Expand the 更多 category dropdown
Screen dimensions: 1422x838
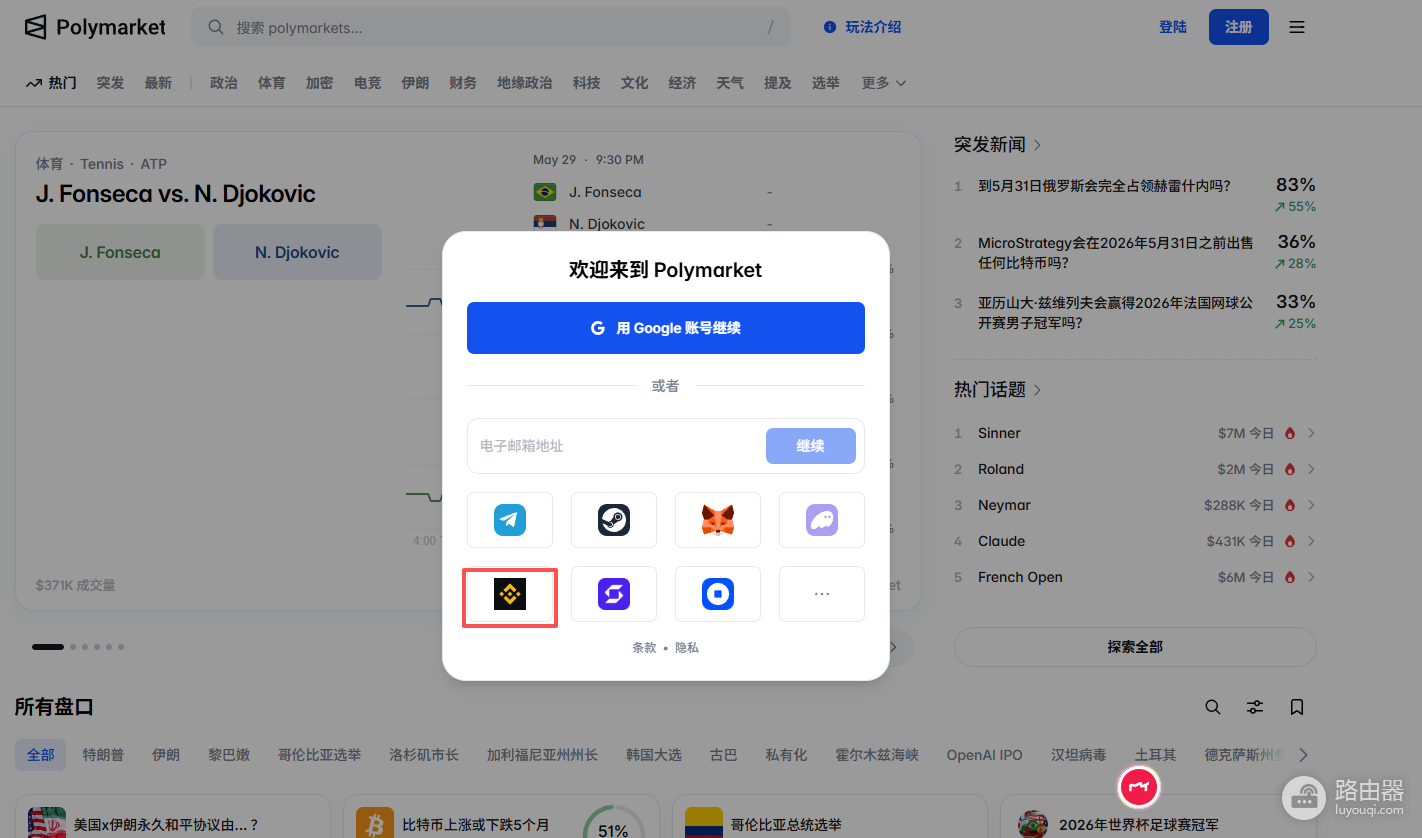[x=884, y=83]
